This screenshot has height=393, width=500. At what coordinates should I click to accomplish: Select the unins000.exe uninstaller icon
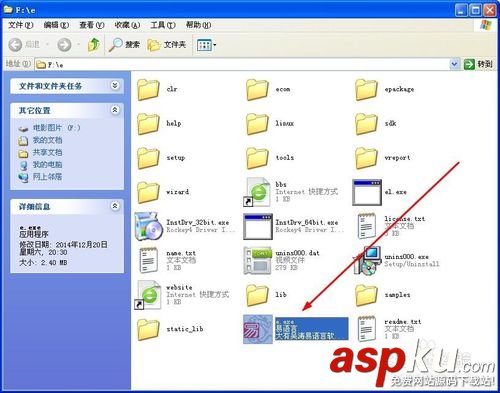click(367, 261)
